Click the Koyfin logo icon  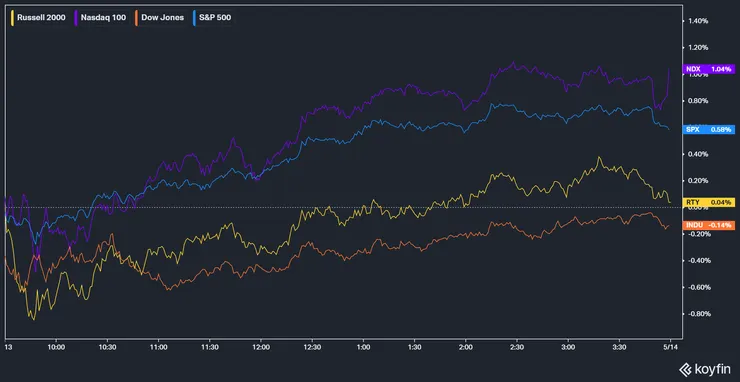(685, 369)
